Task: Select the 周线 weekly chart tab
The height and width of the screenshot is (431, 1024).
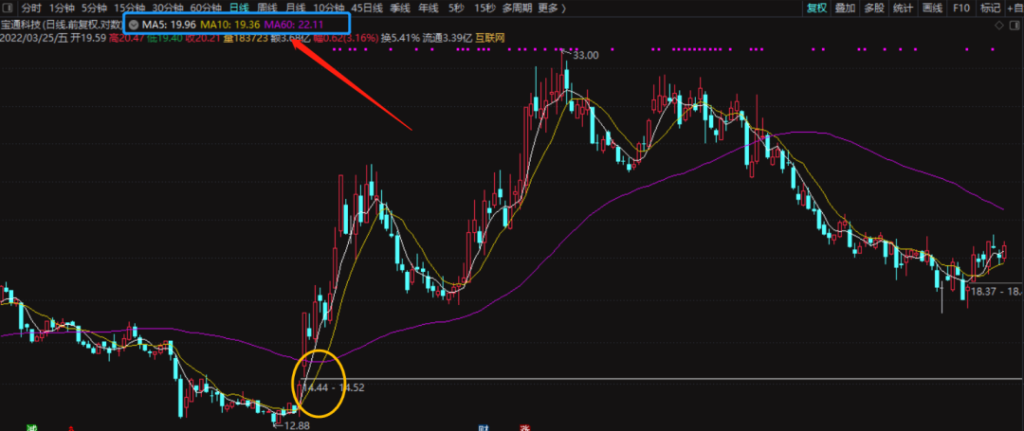Action: click(x=267, y=8)
